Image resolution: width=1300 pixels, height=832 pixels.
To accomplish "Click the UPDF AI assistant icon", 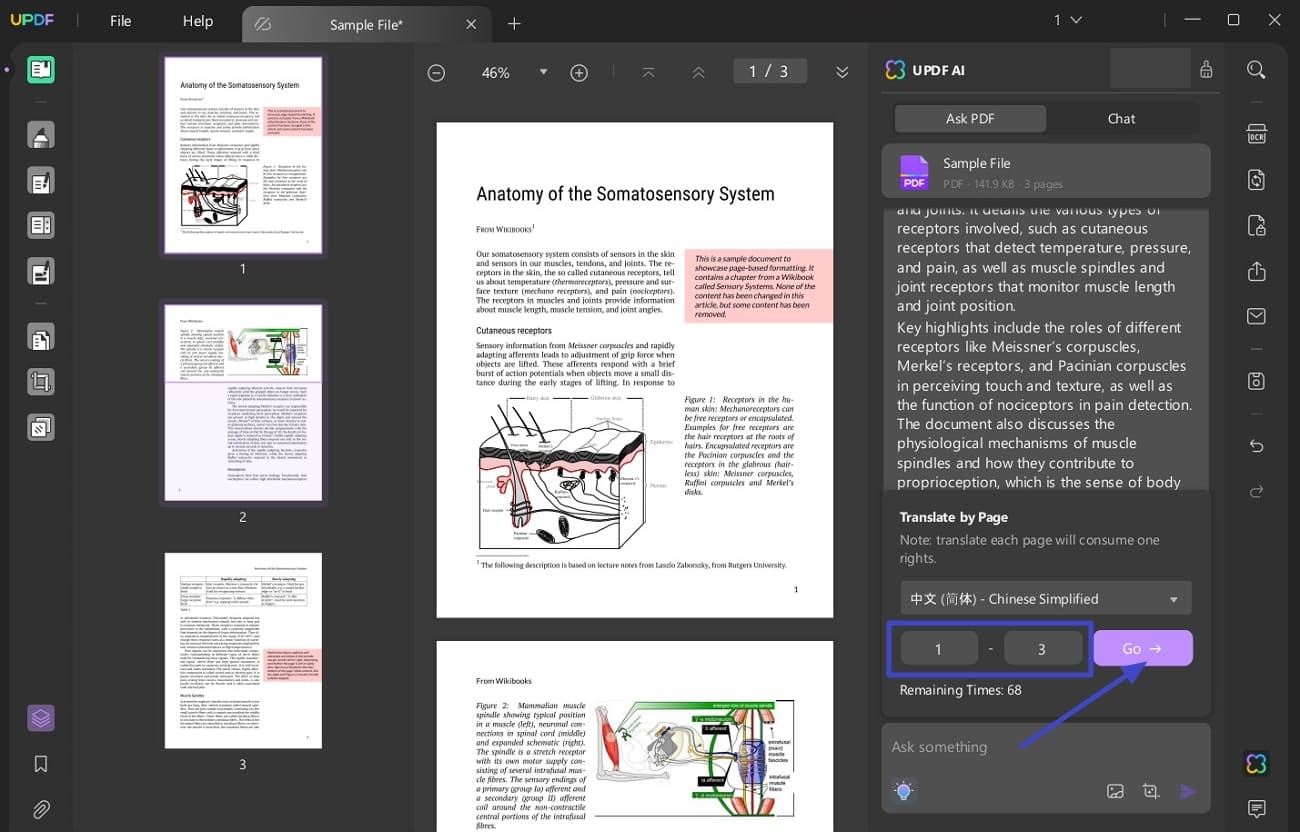I will (x=1256, y=763).
